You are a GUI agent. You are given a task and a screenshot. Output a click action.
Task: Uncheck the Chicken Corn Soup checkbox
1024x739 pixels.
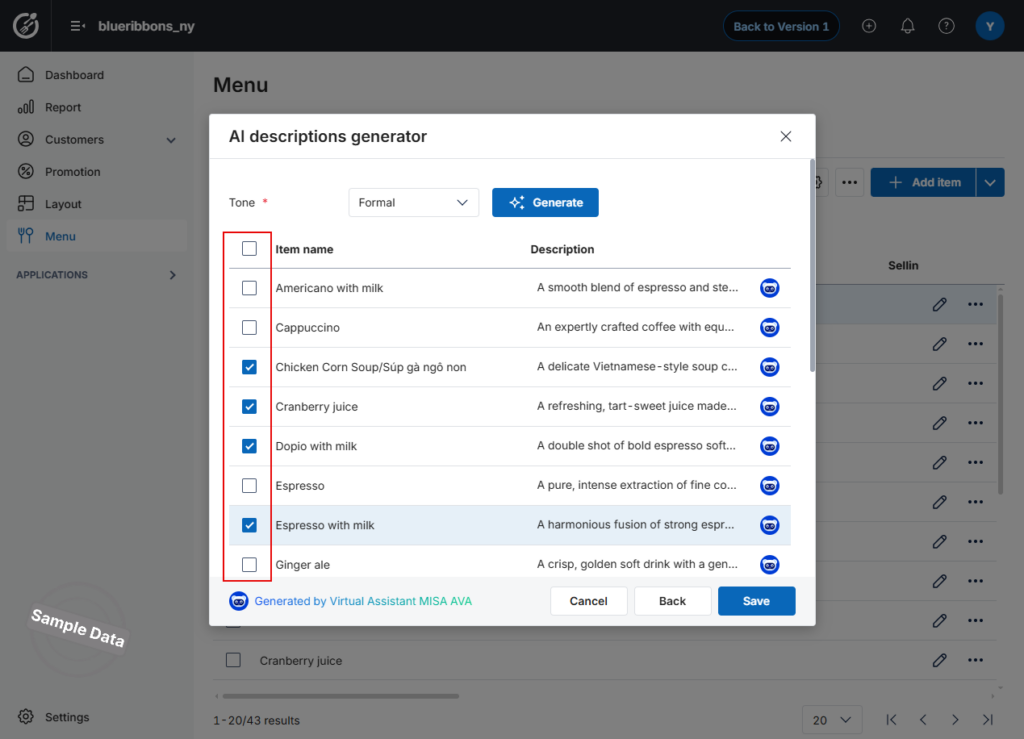(249, 367)
